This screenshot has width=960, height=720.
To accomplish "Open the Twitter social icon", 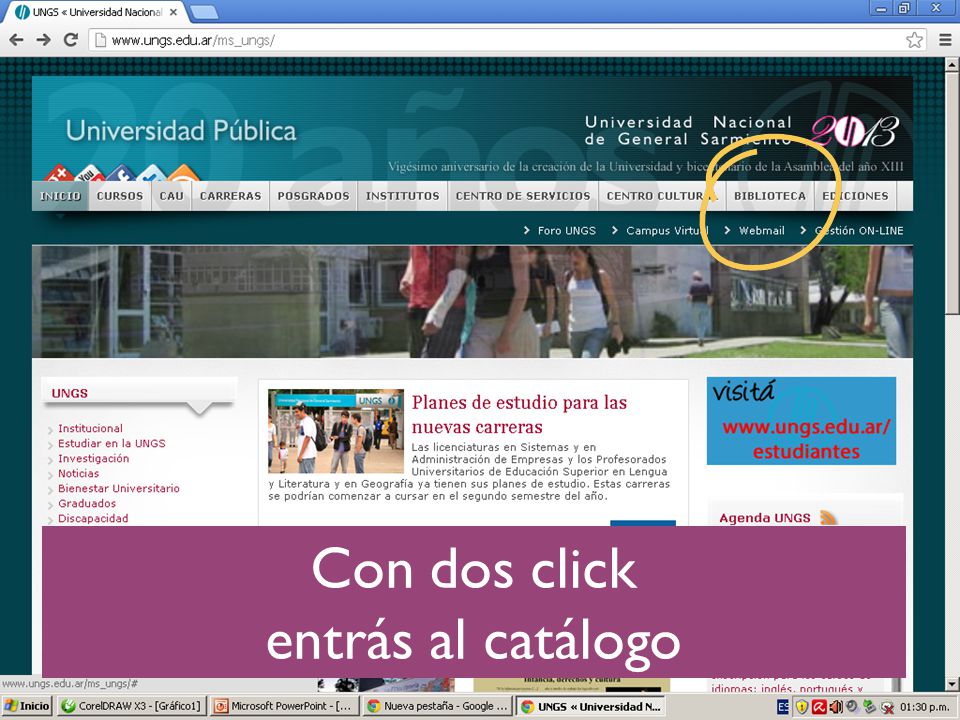I will [x=151, y=173].
